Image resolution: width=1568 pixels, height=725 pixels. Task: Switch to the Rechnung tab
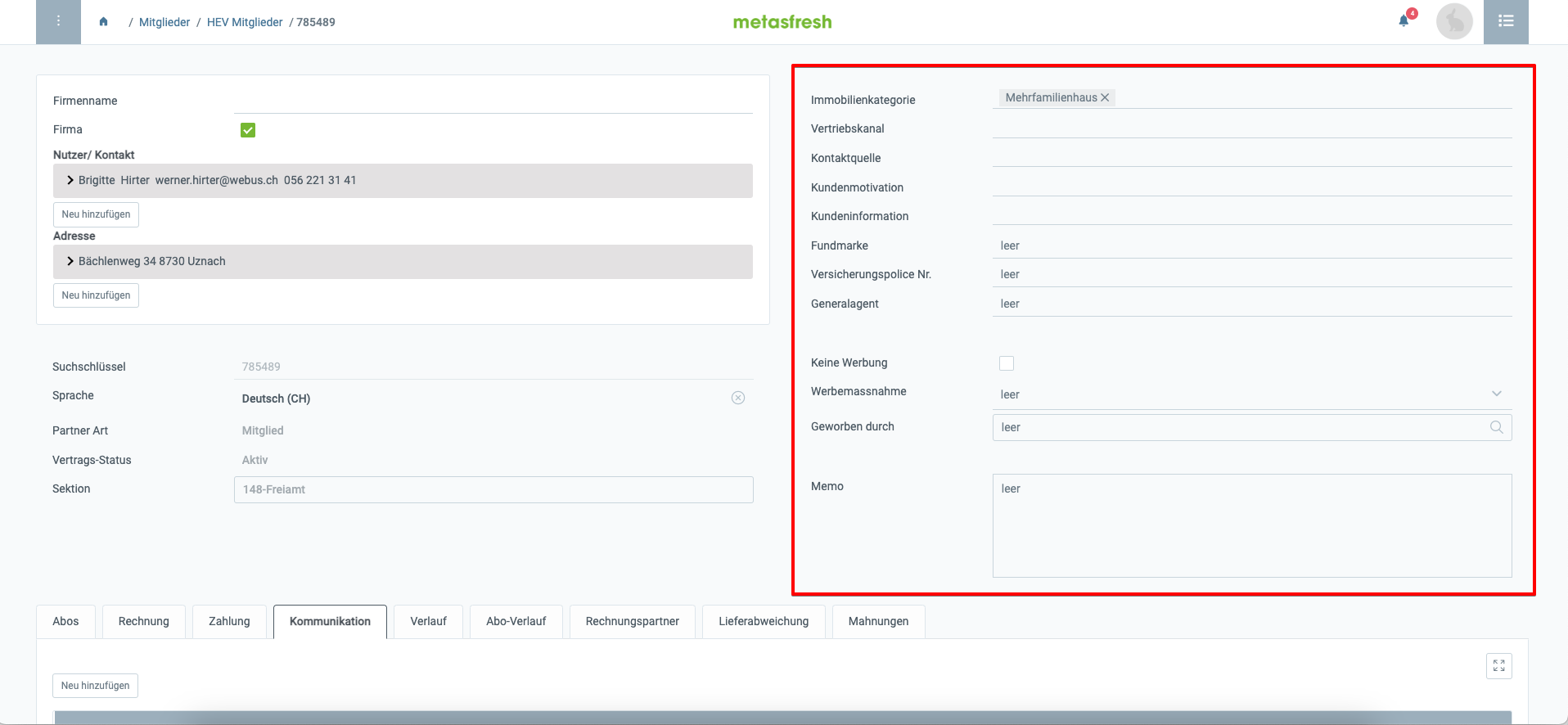point(144,622)
